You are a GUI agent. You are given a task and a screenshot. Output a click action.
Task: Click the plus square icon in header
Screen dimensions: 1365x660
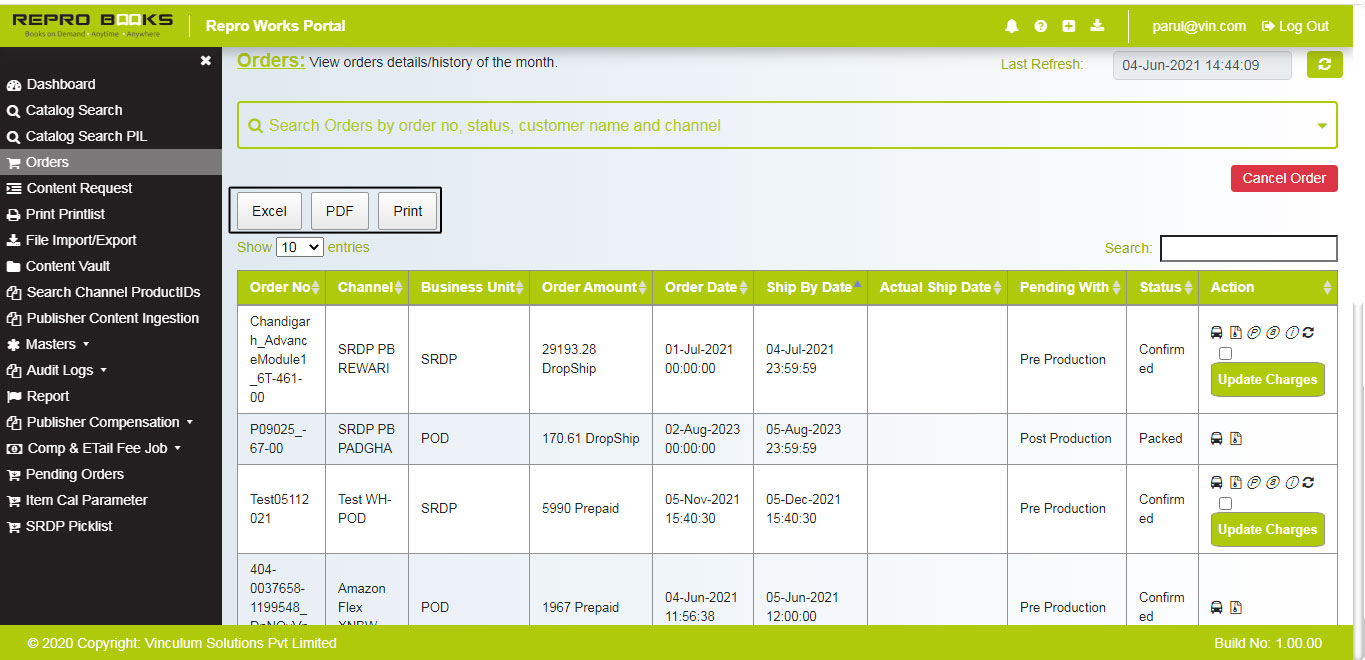(x=1068, y=26)
